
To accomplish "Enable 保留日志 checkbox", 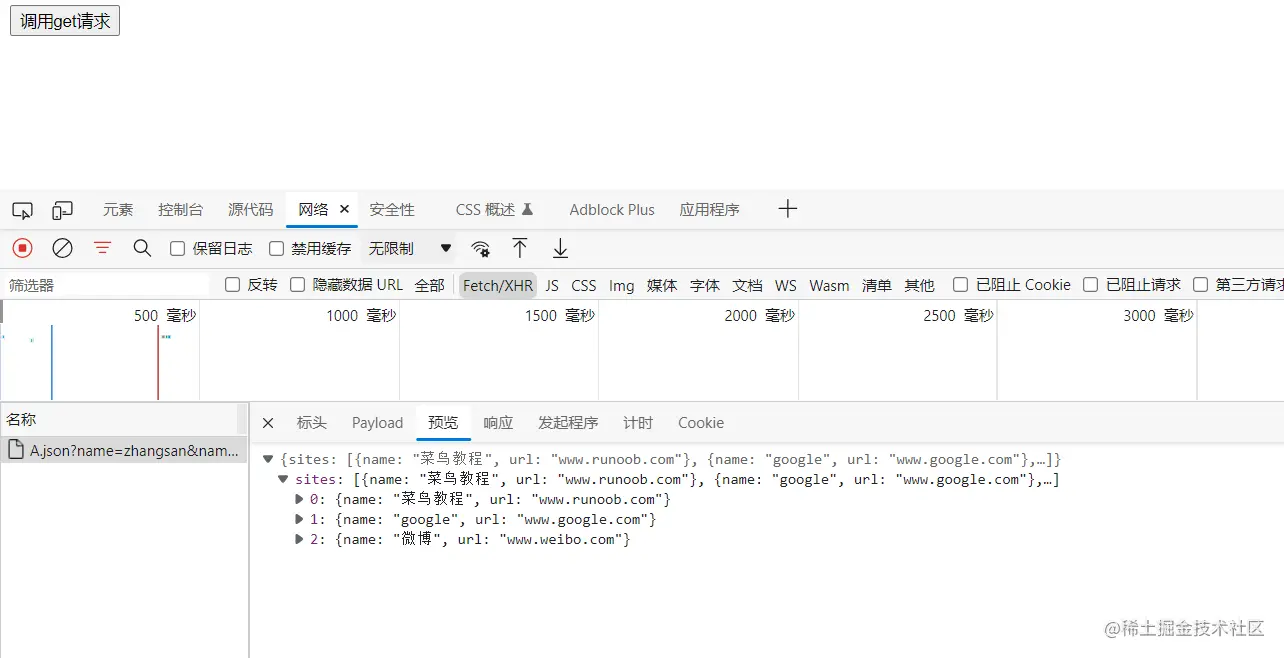I will pyautogui.click(x=177, y=248).
